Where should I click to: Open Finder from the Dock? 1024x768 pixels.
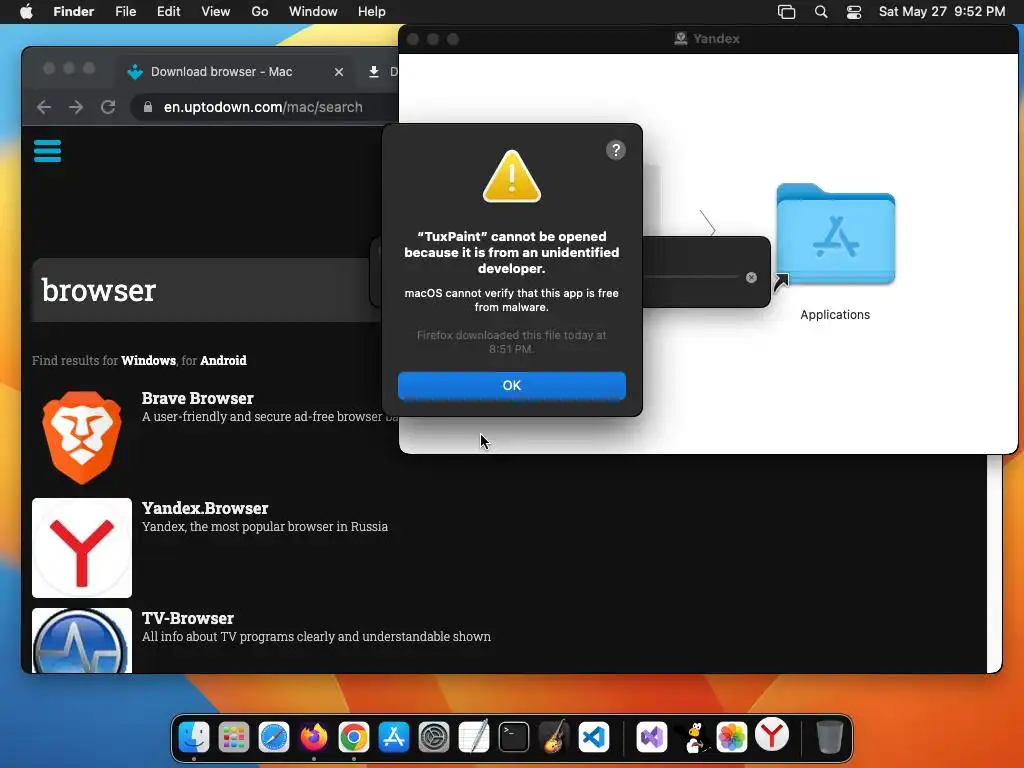pos(194,737)
